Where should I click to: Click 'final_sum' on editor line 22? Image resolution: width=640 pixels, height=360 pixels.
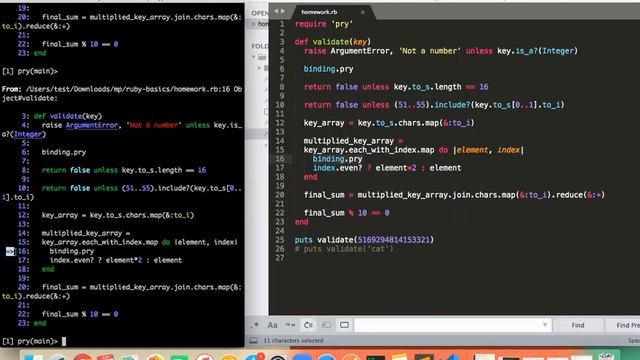pos(324,213)
